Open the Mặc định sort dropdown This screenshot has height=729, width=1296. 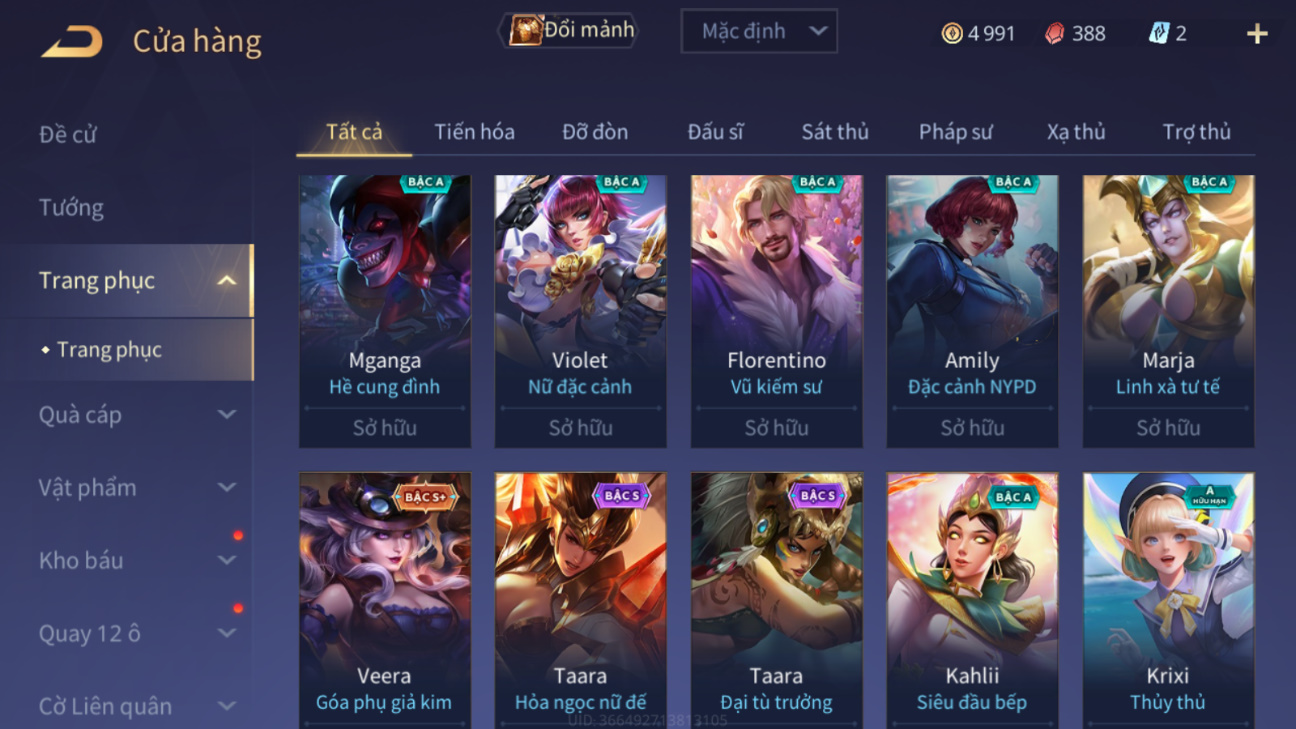pos(759,31)
